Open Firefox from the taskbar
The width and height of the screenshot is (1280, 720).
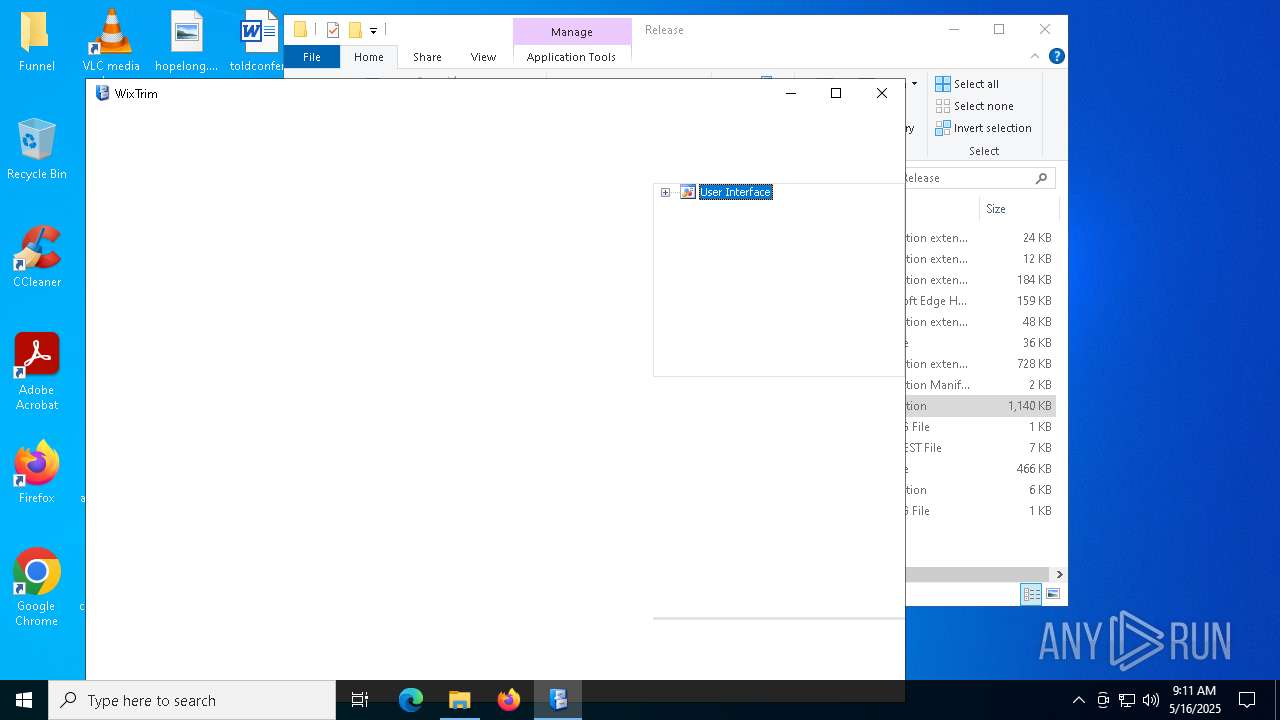tap(509, 700)
